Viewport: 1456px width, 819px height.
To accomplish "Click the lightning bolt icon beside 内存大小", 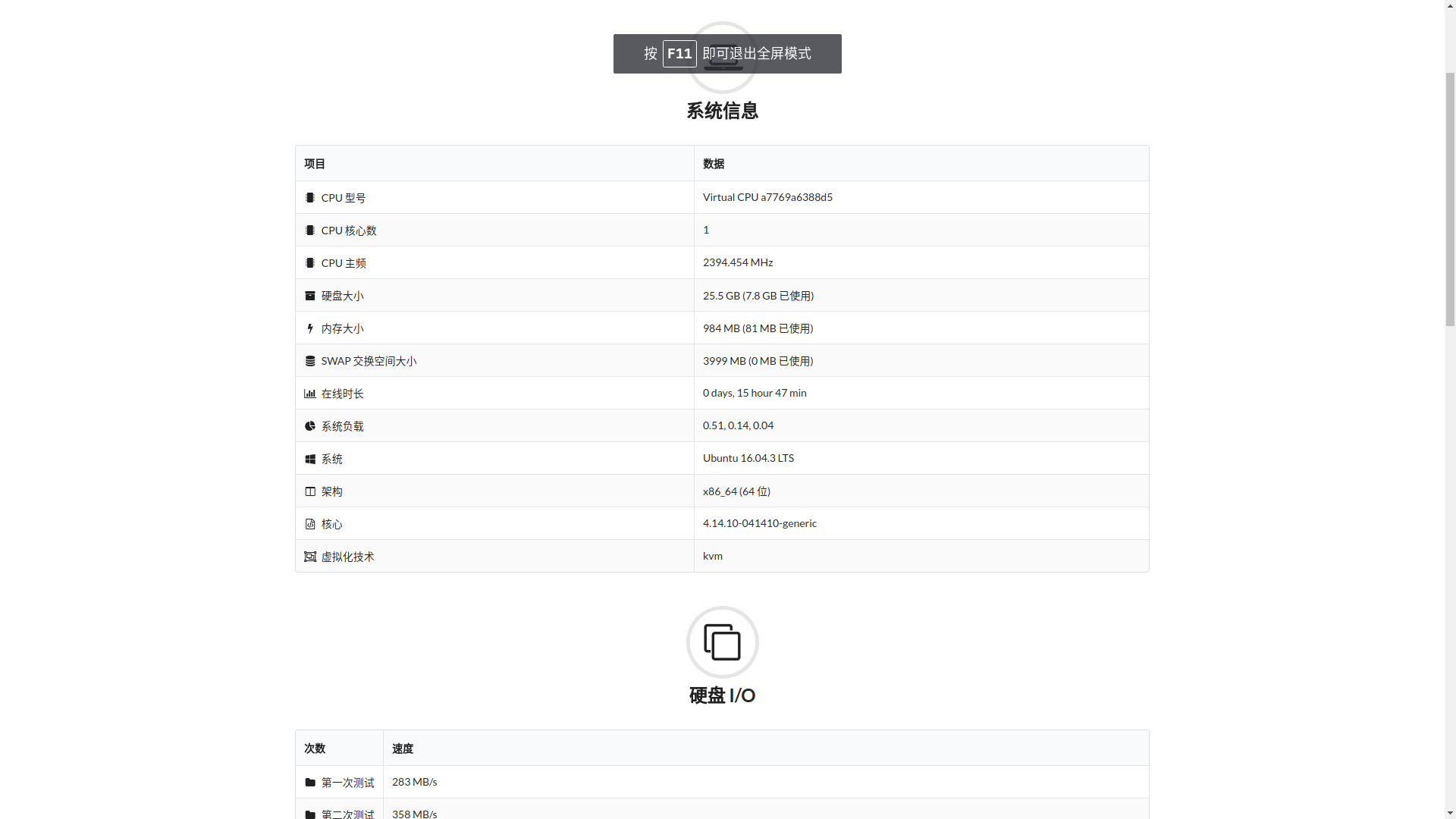I will pos(309,328).
